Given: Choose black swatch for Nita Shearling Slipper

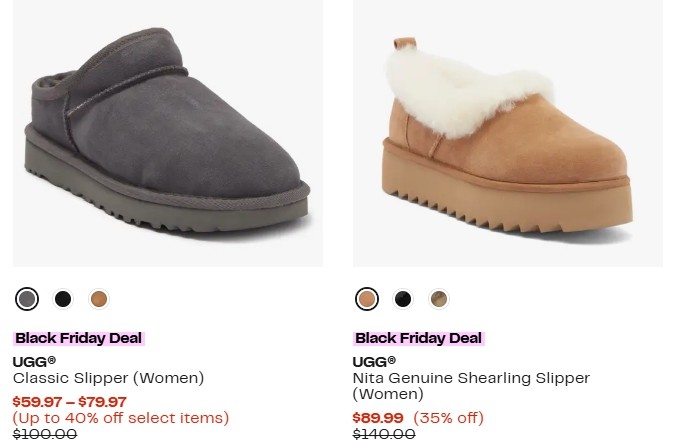Looking at the screenshot, I should pyautogui.click(x=403, y=298).
